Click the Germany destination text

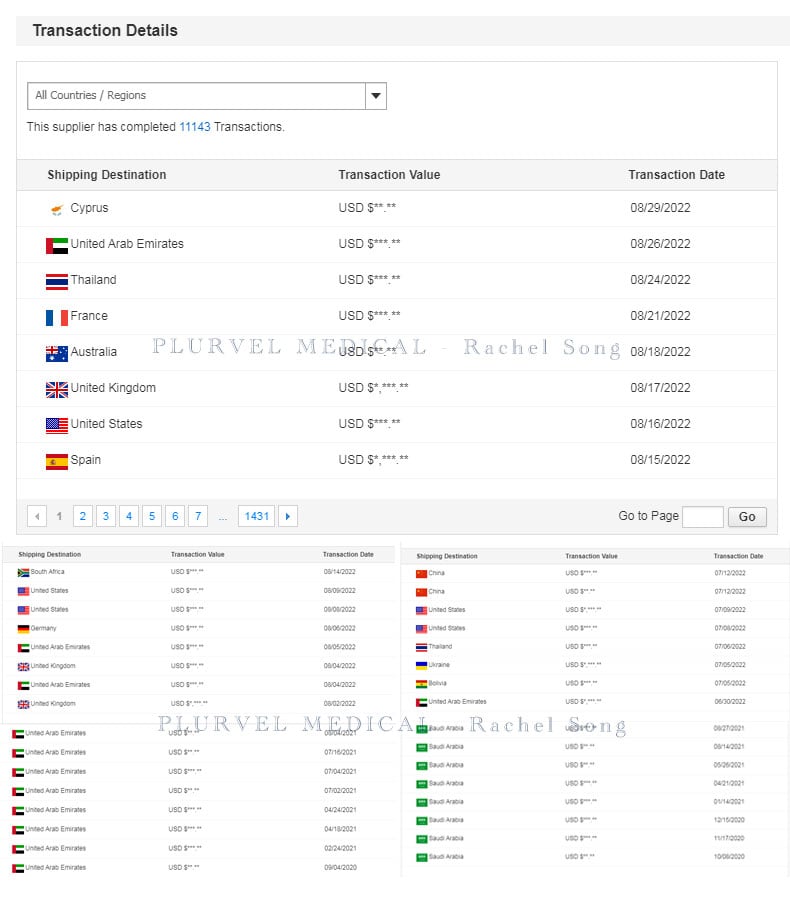click(x=43, y=628)
